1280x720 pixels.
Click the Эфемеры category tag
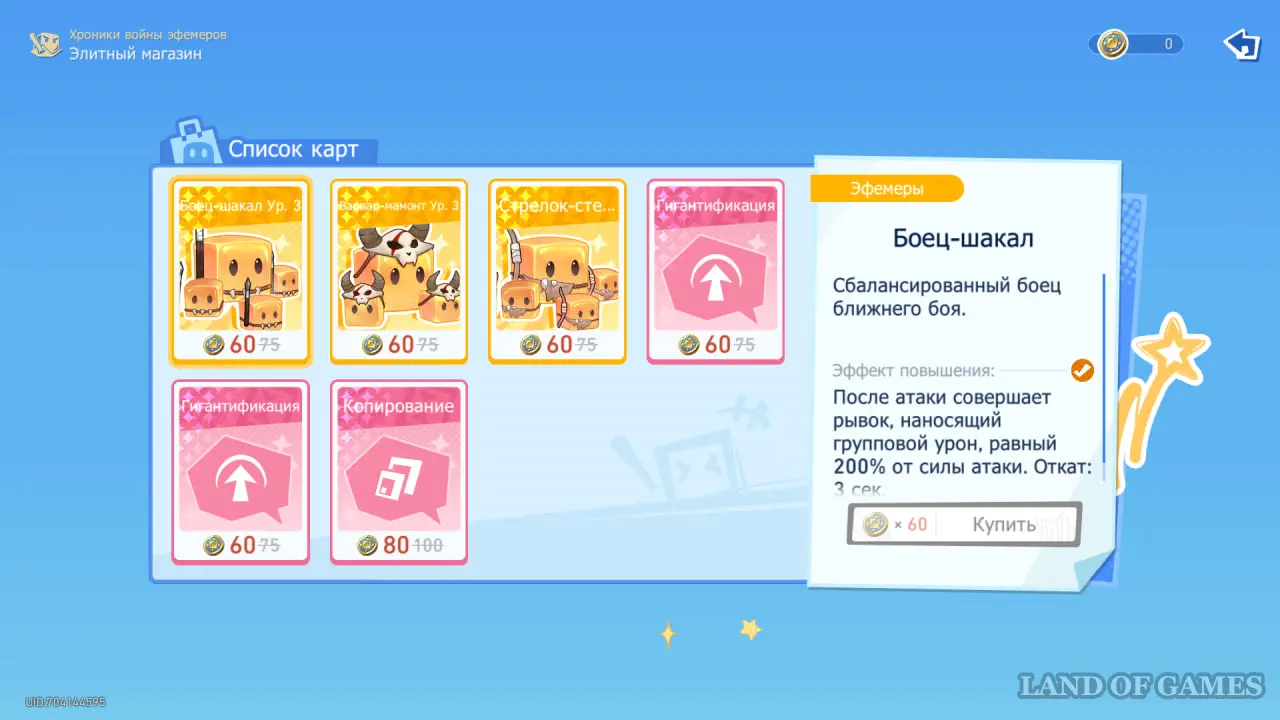click(x=887, y=188)
